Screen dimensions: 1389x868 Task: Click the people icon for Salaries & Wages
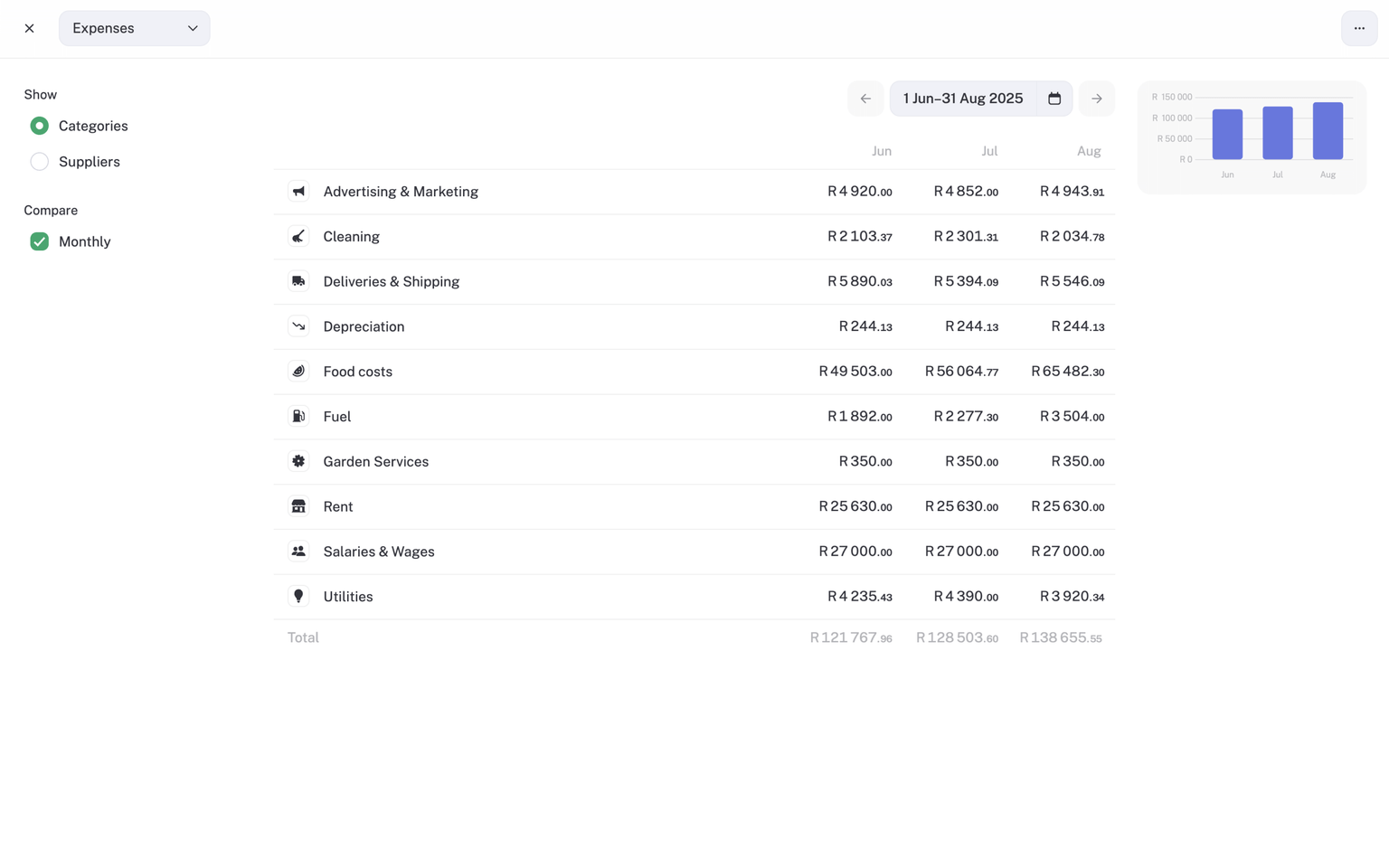tap(298, 552)
